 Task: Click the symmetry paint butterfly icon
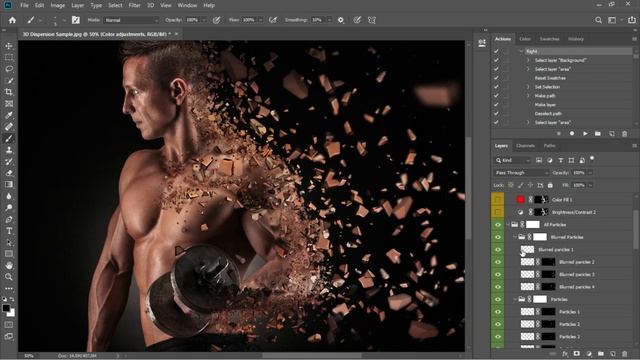tap(372, 20)
